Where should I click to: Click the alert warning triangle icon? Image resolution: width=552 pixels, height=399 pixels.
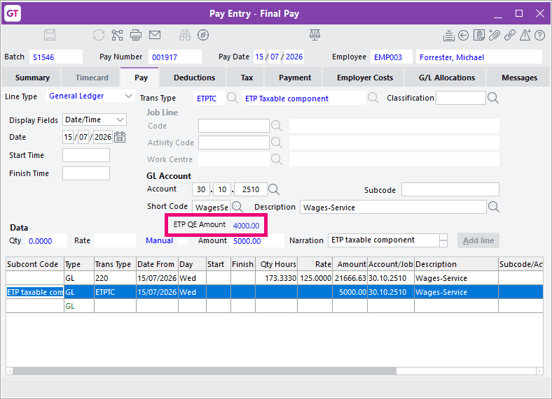(525, 35)
